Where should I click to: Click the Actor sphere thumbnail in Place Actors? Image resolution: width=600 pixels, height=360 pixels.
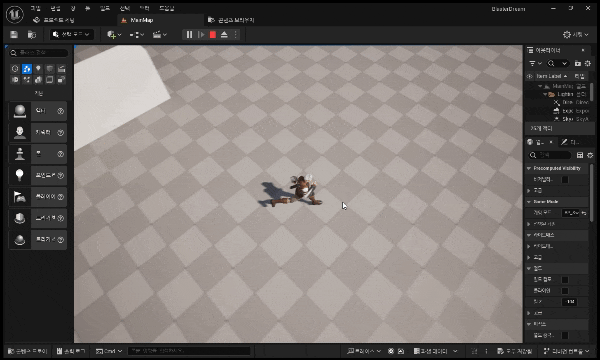[x=20, y=111]
